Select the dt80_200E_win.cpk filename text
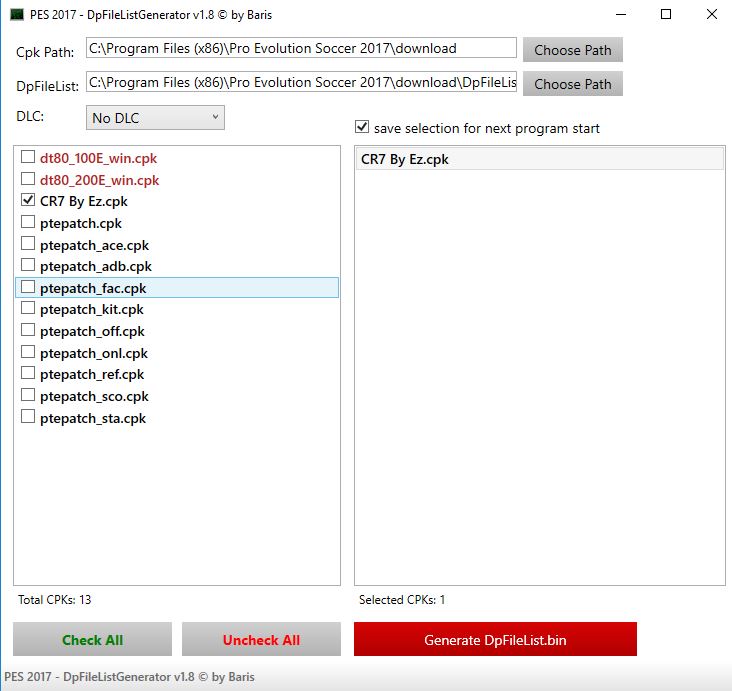The height and width of the screenshot is (691, 732). point(99,180)
